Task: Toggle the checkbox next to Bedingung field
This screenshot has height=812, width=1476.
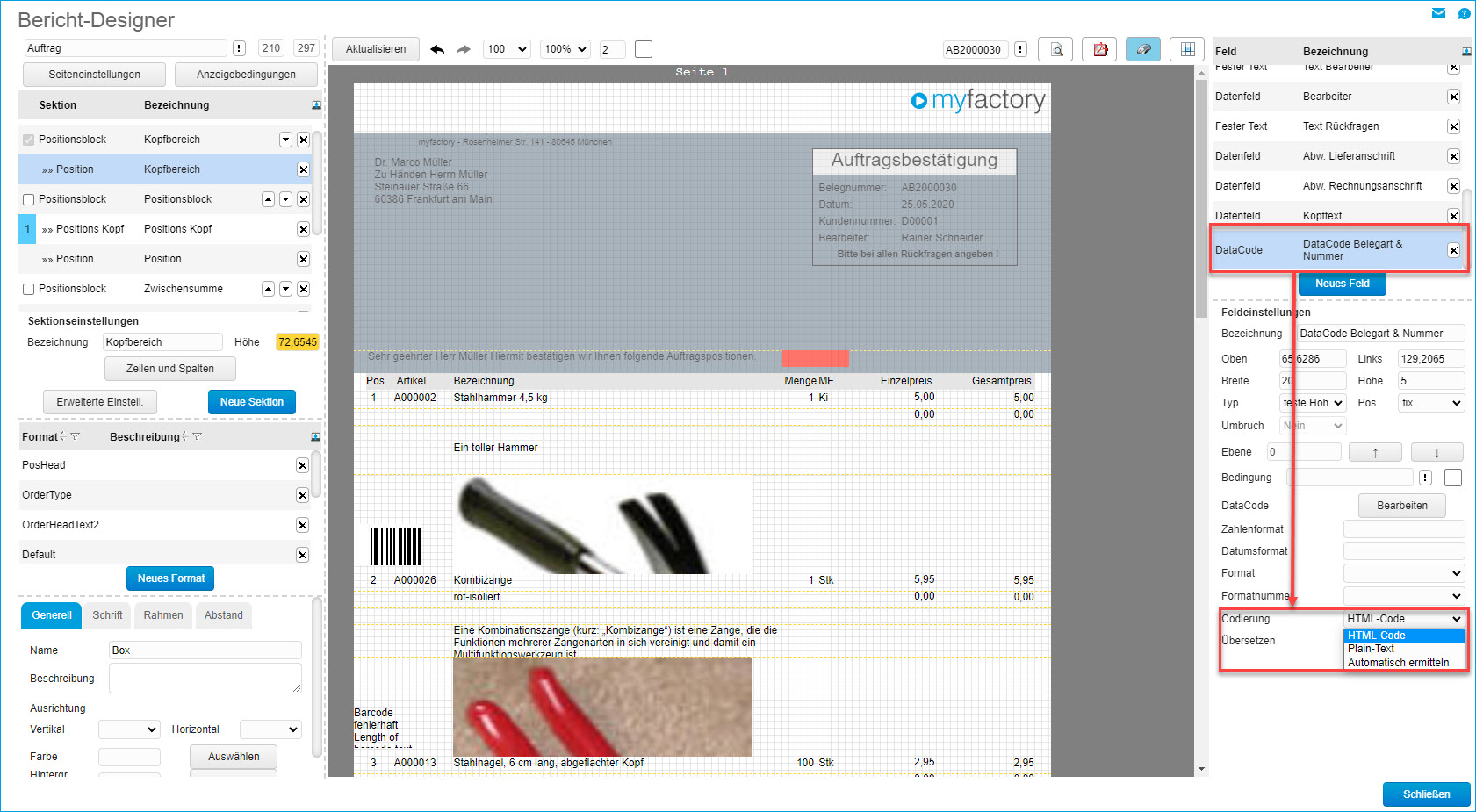Action: (1453, 478)
